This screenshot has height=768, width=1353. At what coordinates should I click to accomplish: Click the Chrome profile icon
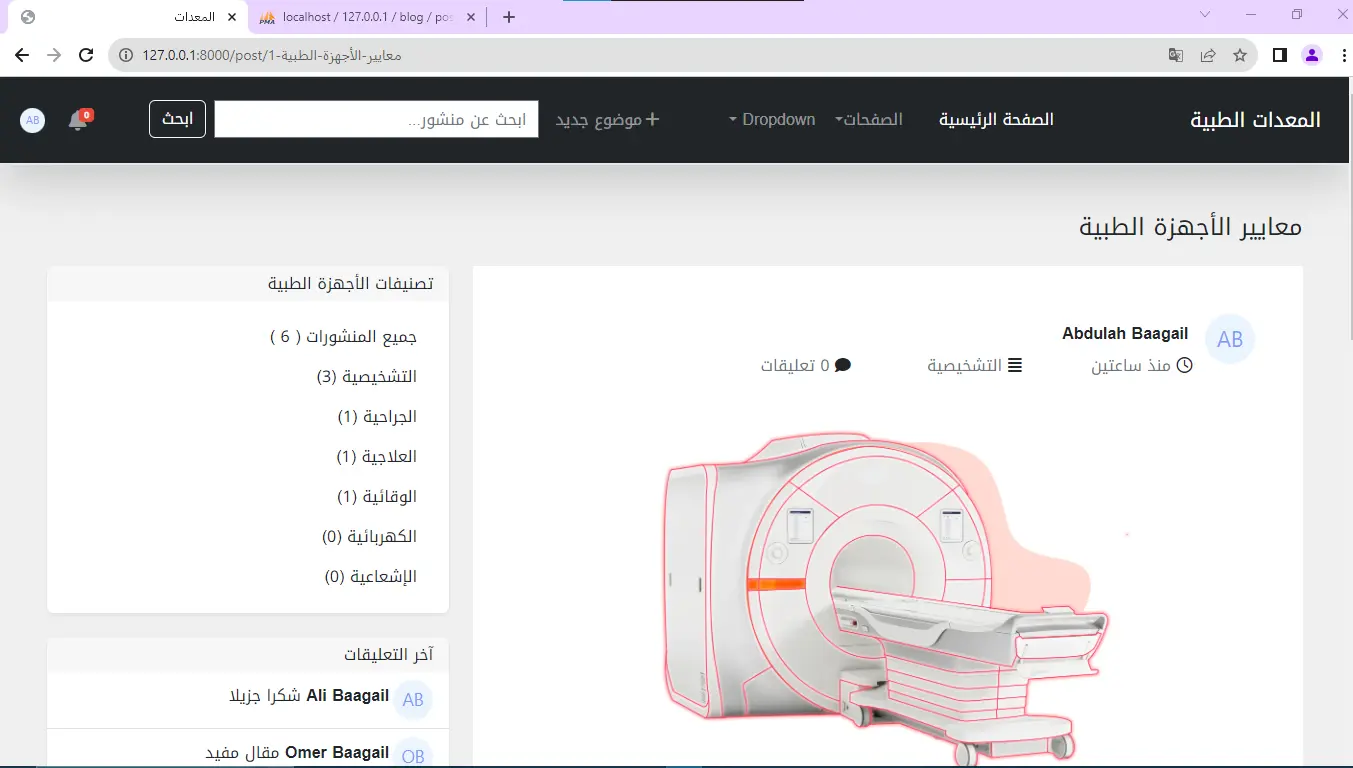point(1312,55)
